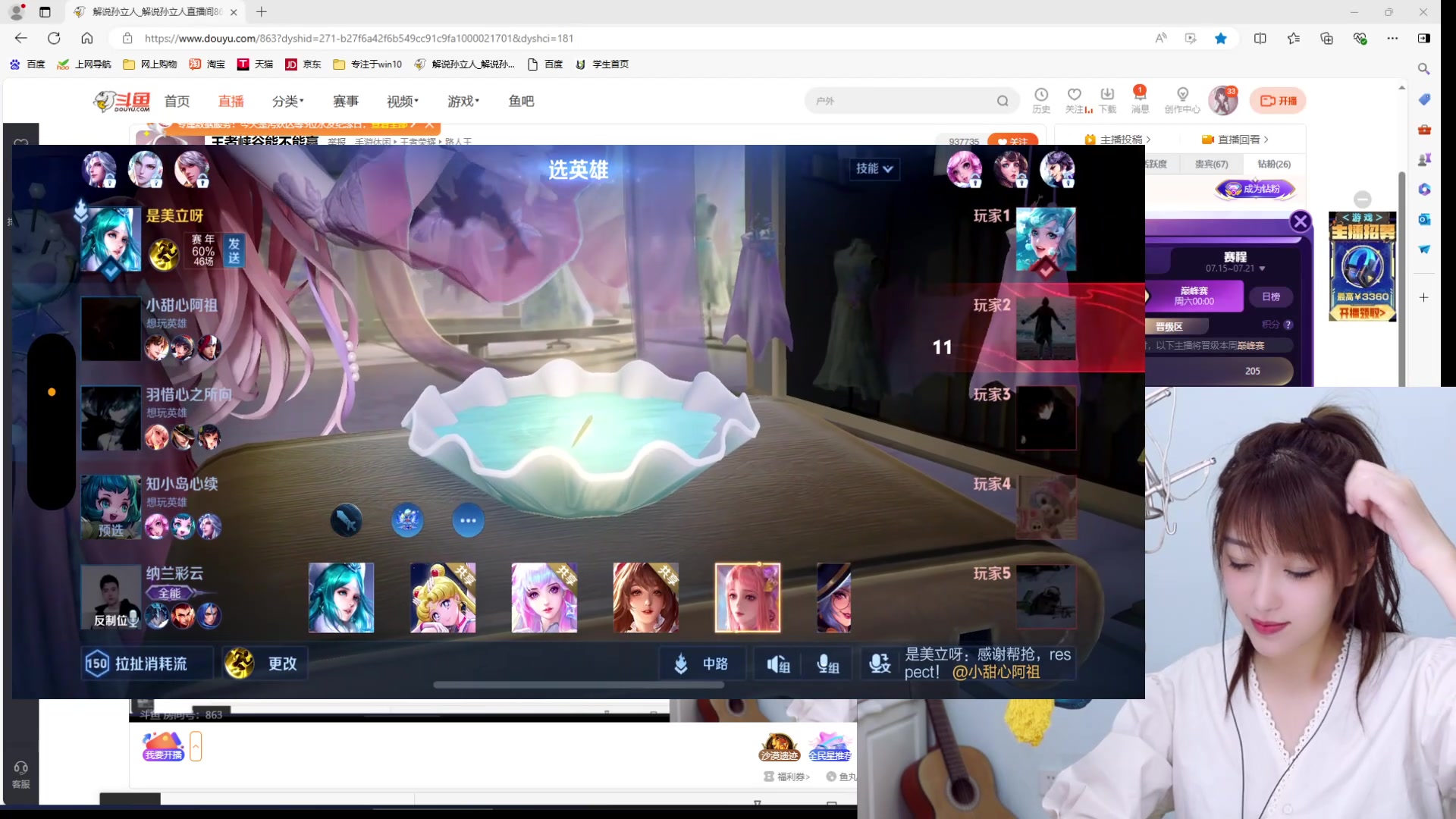Expand the 直播回看 arrow
Image resolution: width=1456 pixels, height=819 pixels.
point(1266,140)
